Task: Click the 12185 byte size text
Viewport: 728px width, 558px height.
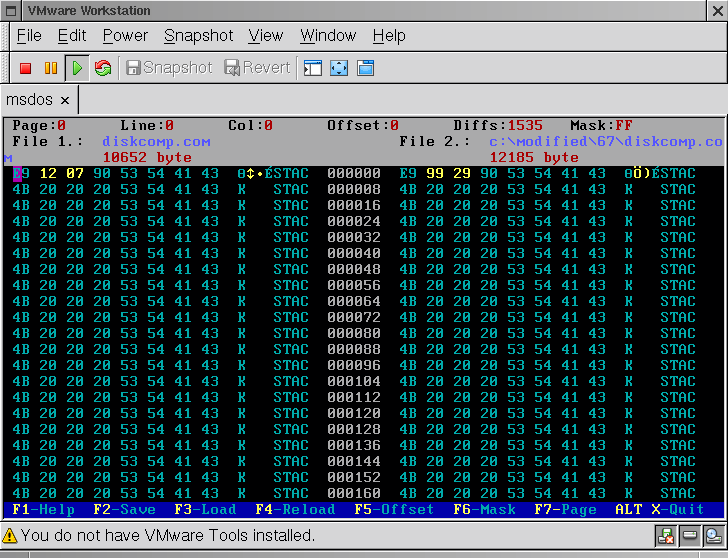Action: coord(534,157)
